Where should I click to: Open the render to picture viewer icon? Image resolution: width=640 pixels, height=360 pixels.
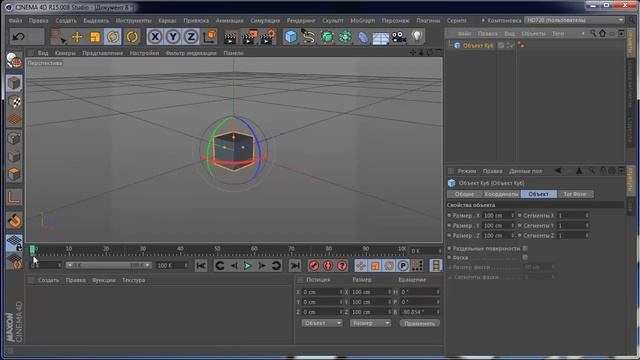tap(249, 37)
